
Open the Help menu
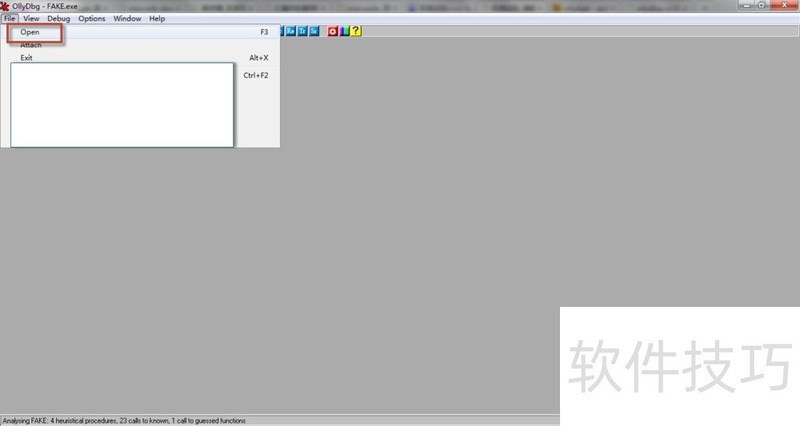pos(157,18)
